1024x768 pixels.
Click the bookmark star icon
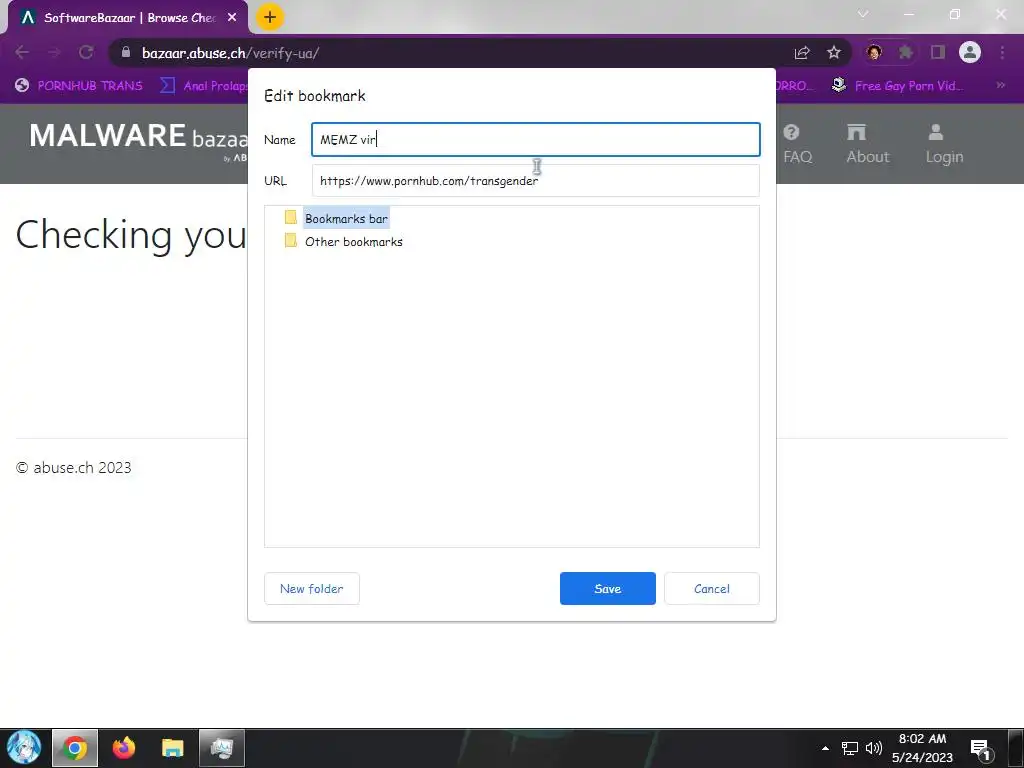[x=834, y=52]
